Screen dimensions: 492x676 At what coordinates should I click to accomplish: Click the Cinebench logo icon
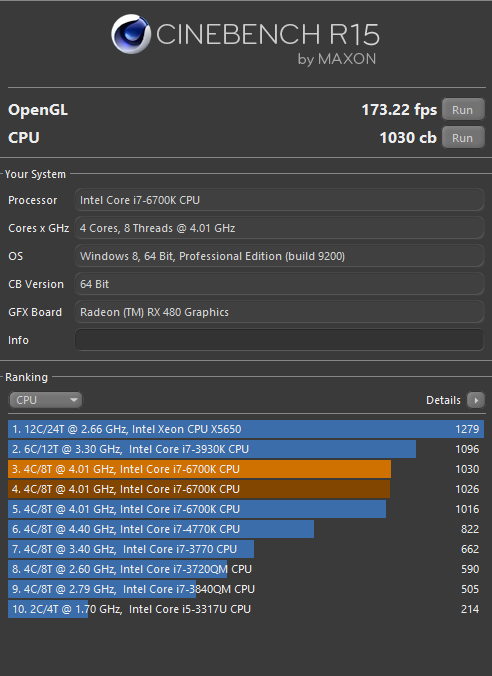pos(131,34)
